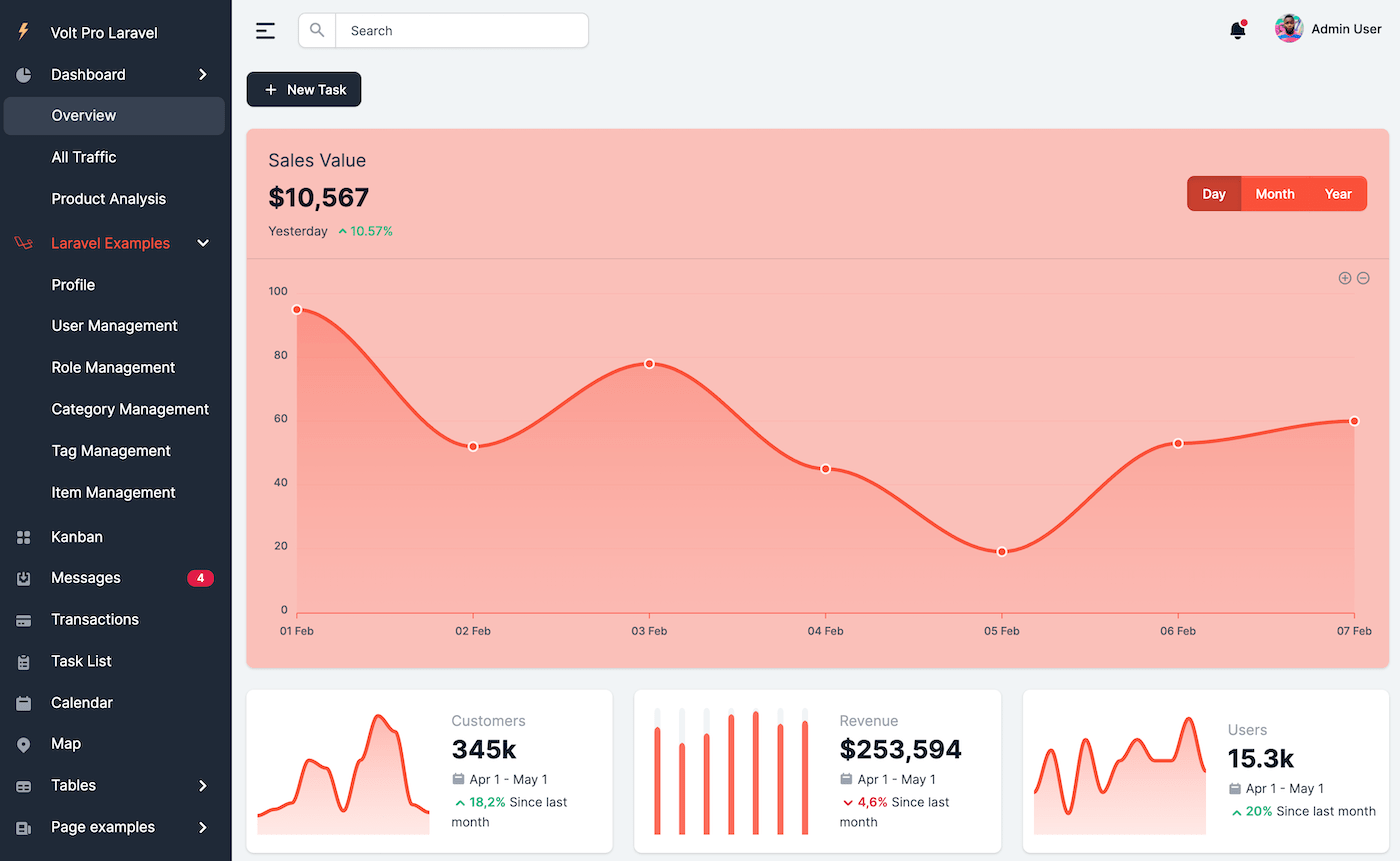
Task: Click the Transactions sidebar icon
Action: tap(24, 619)
